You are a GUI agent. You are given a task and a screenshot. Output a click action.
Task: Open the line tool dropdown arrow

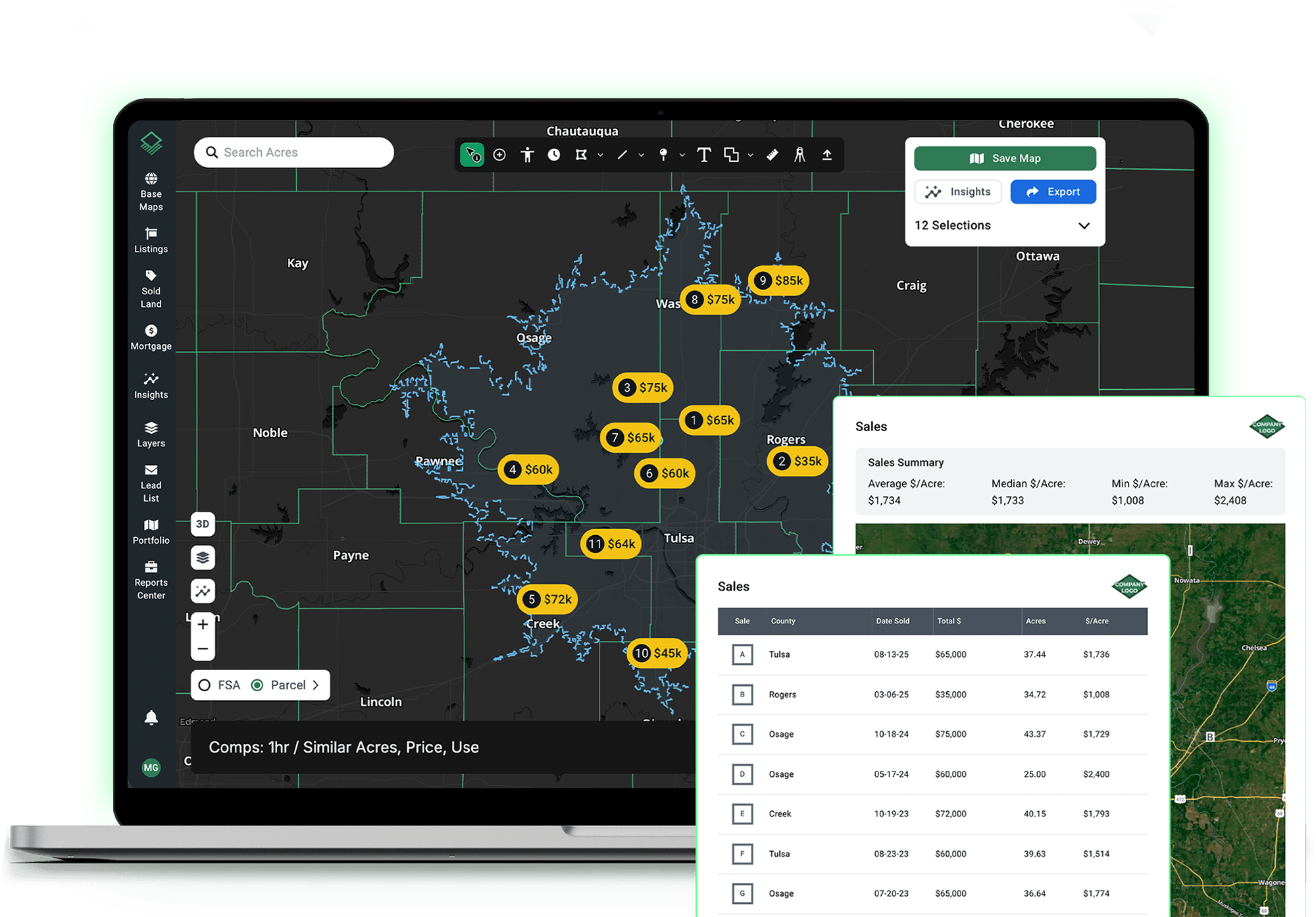[641, 155]
